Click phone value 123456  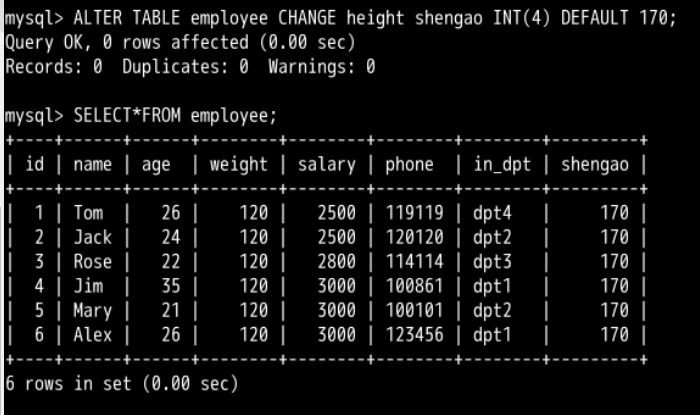point(414,335)
